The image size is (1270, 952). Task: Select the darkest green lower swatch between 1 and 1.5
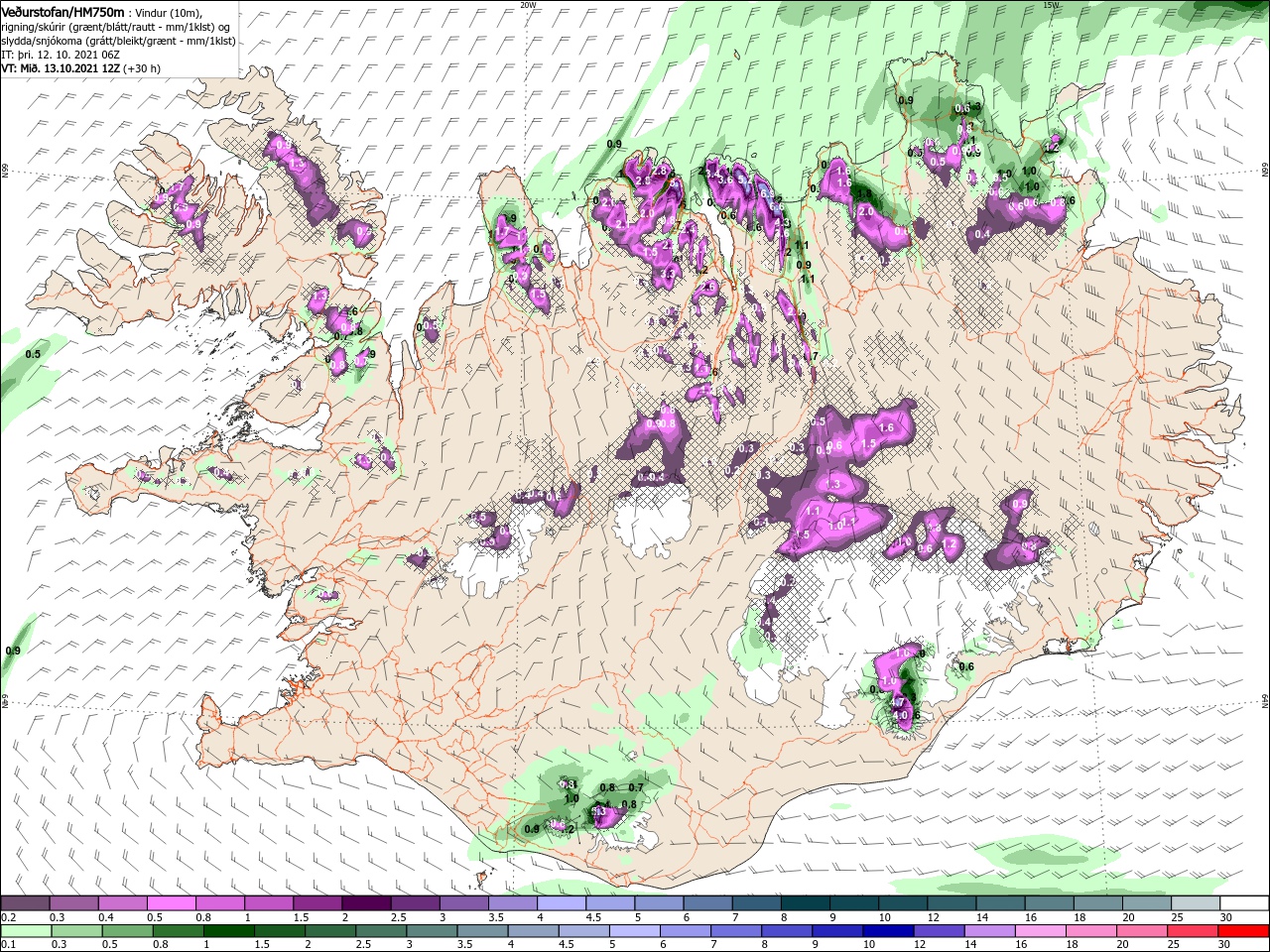click(x=229, y=931)
